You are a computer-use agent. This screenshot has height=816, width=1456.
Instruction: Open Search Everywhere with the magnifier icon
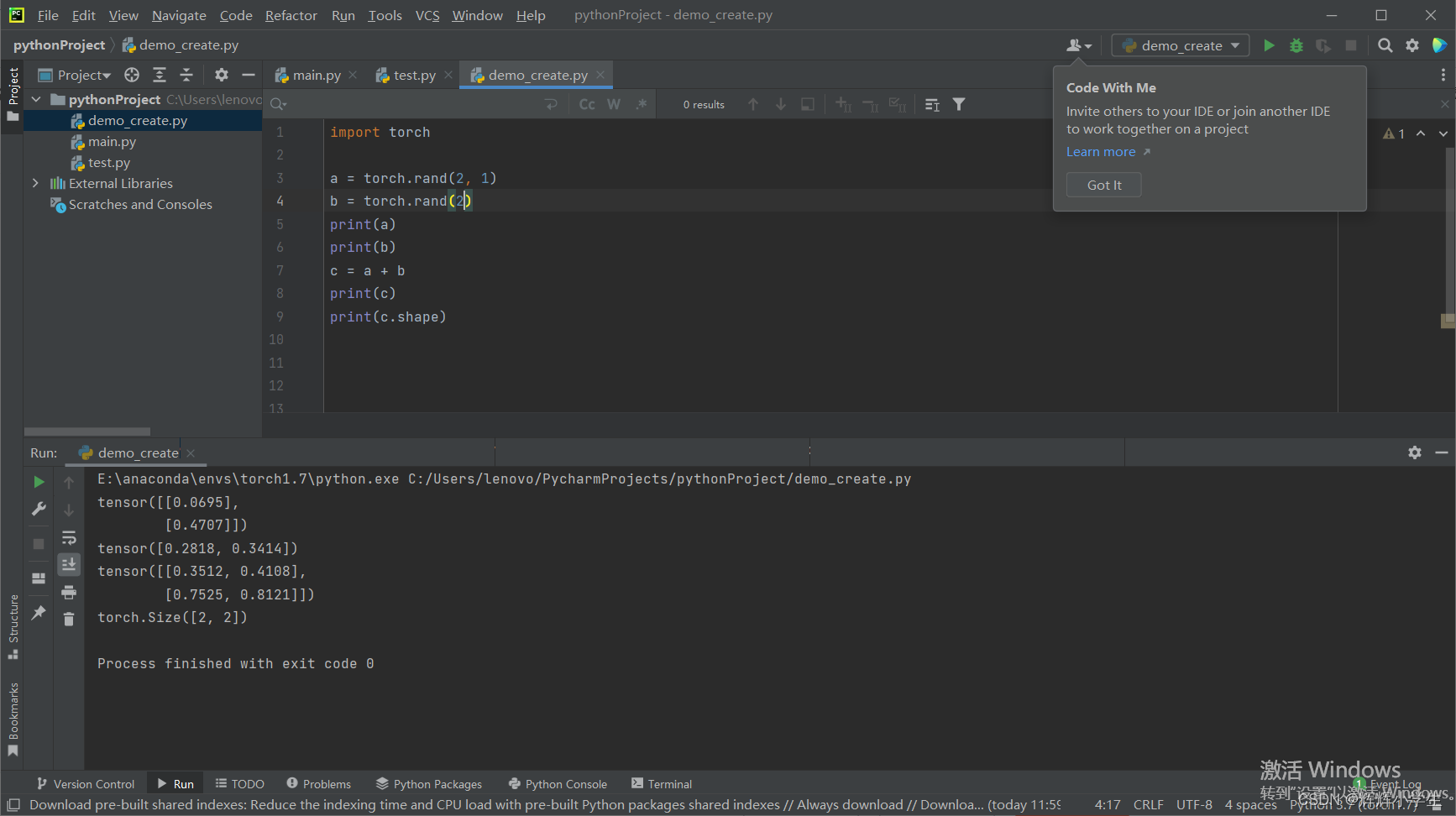(1385, 45)
